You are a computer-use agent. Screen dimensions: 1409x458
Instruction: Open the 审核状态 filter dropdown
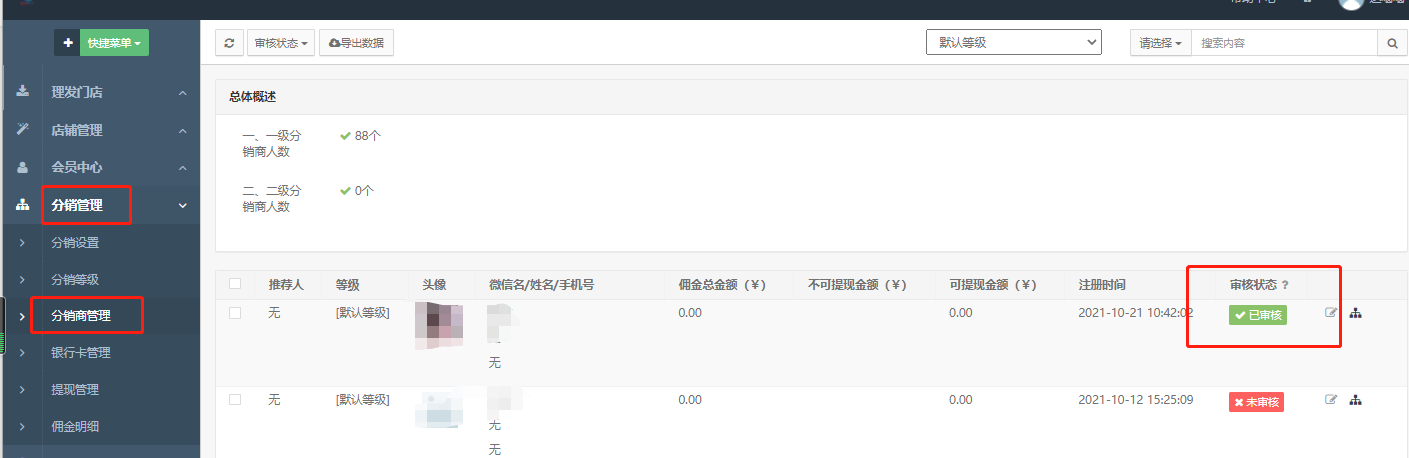point(281,43)
